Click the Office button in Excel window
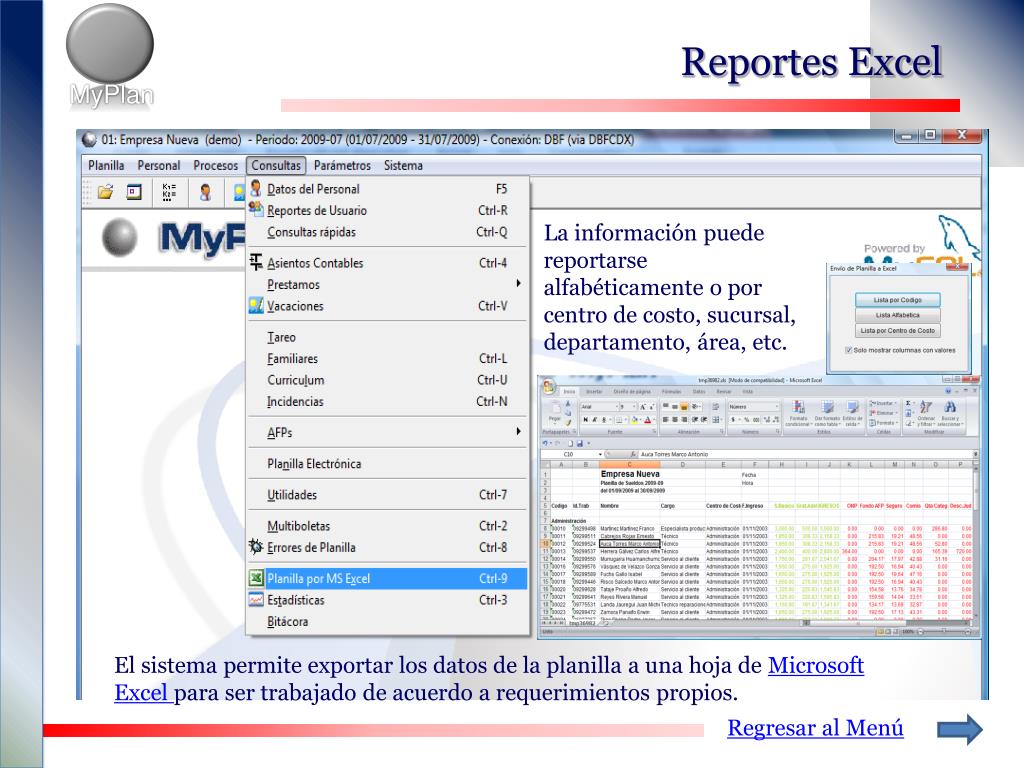The image size is (1024, 768). click(549, 386)
